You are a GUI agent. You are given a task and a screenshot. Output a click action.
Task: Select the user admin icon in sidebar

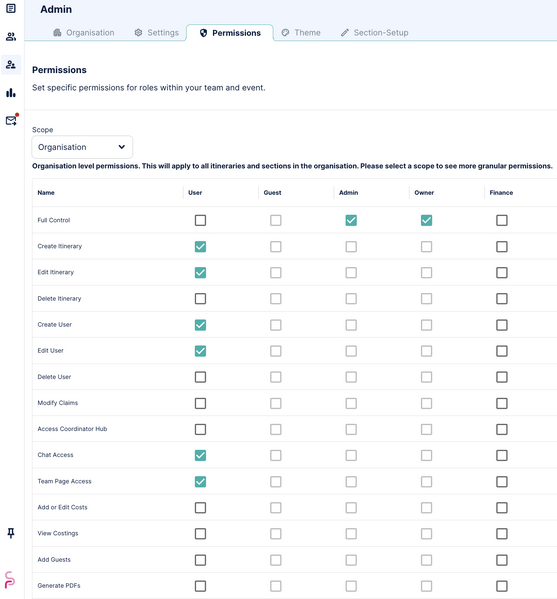11,65
